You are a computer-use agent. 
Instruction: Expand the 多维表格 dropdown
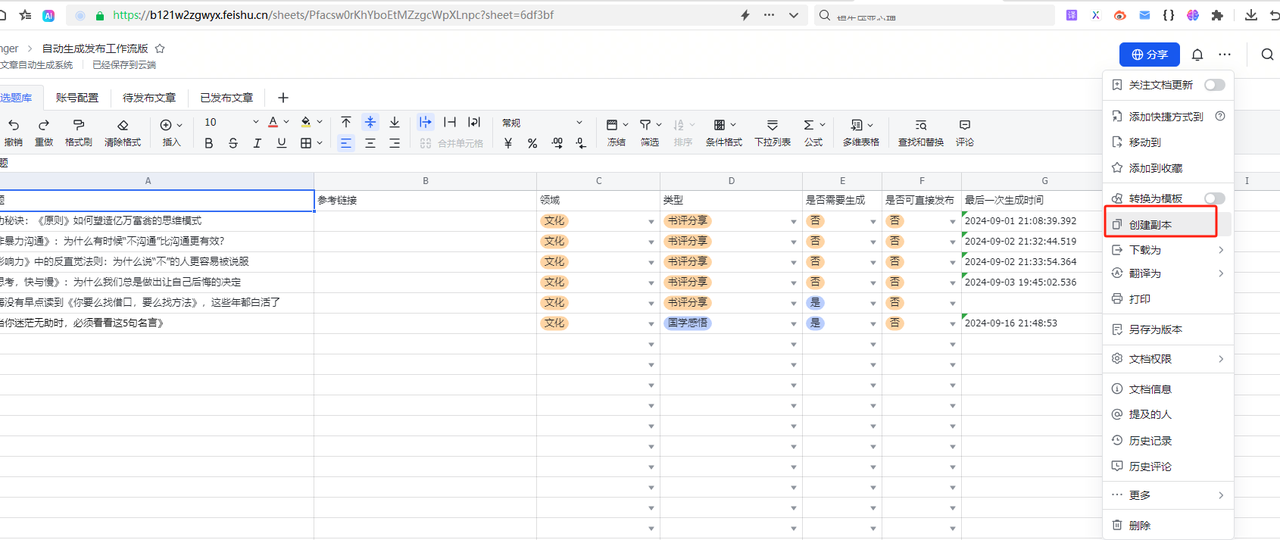(x=869, y=125)
